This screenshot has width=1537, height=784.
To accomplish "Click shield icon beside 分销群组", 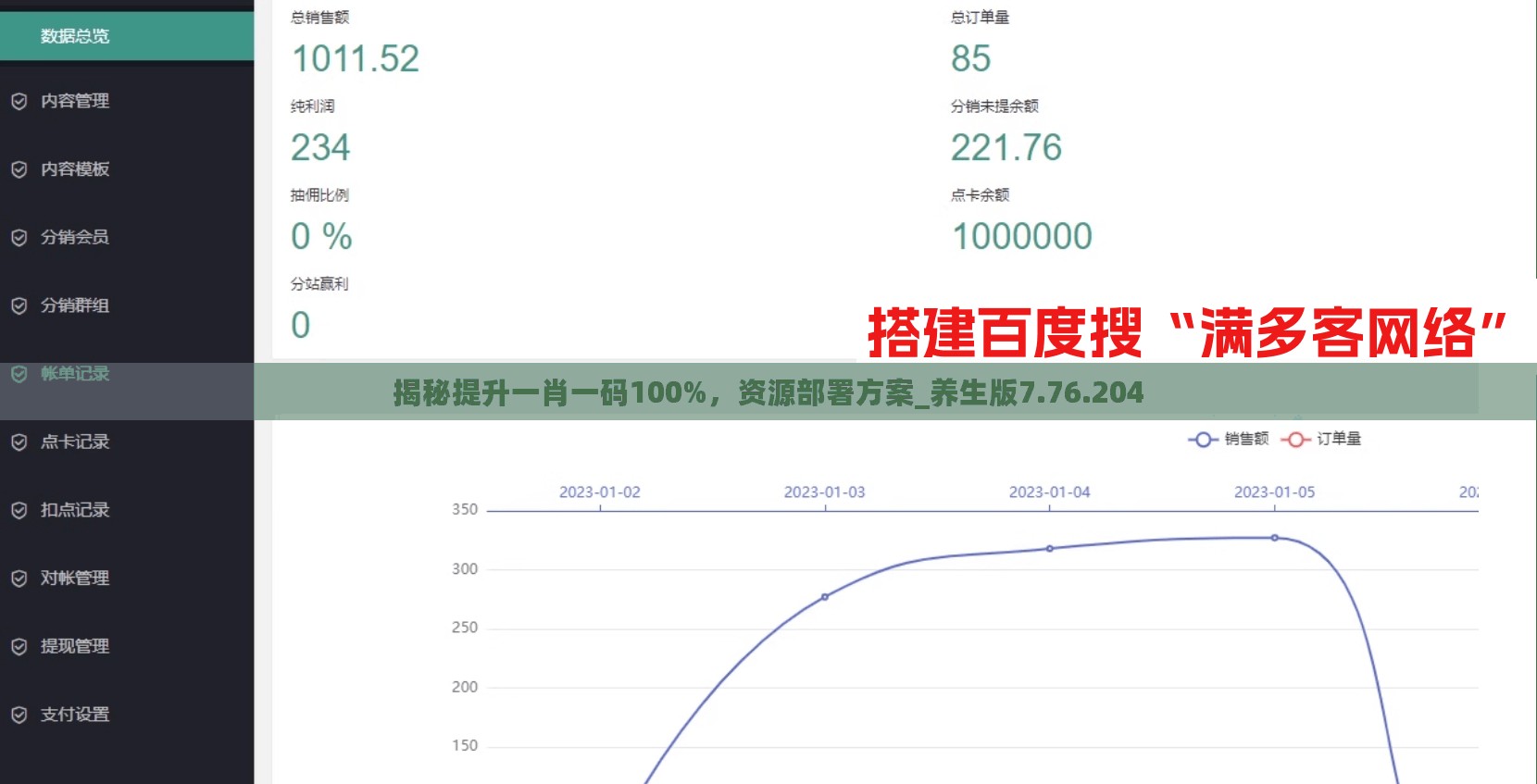I will click(x=19, y=305).
